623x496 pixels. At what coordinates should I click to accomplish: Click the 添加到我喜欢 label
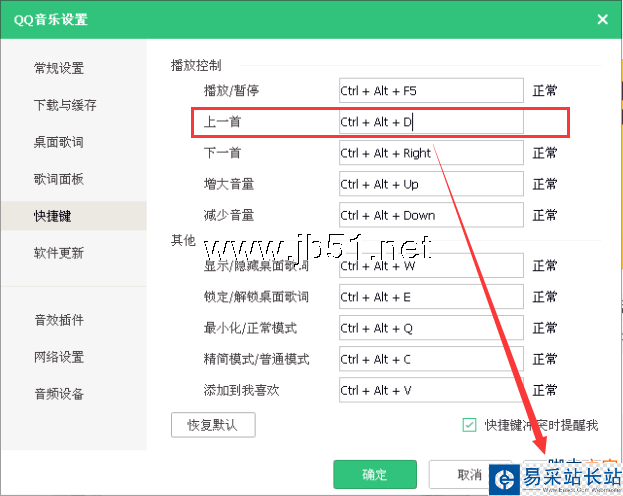pyautogui.click(x=242, y=390)
